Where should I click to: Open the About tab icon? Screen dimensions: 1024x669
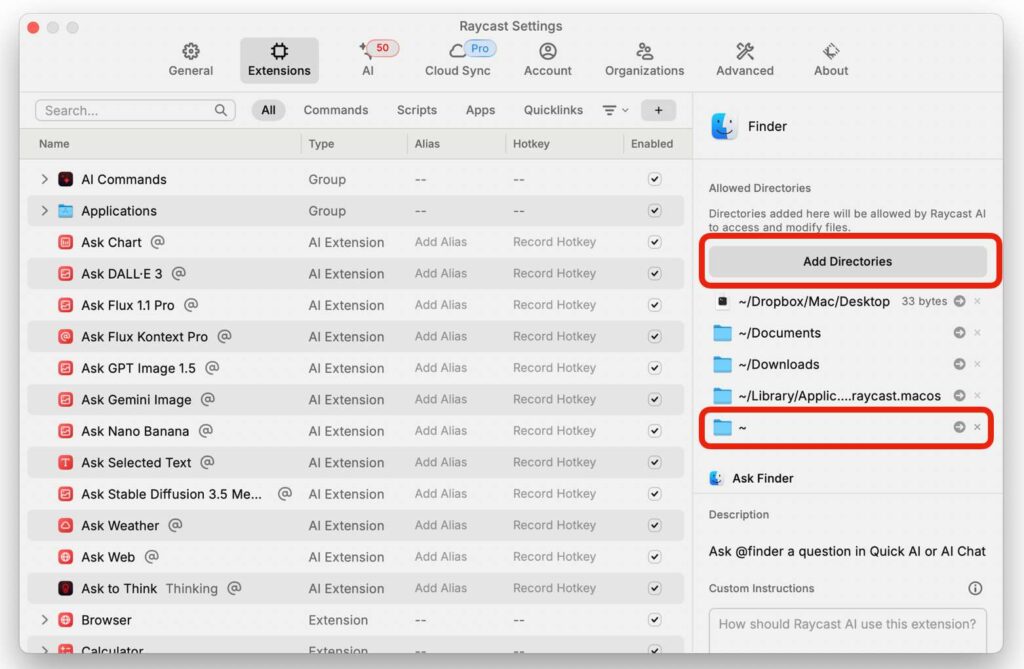pos(830,51)
